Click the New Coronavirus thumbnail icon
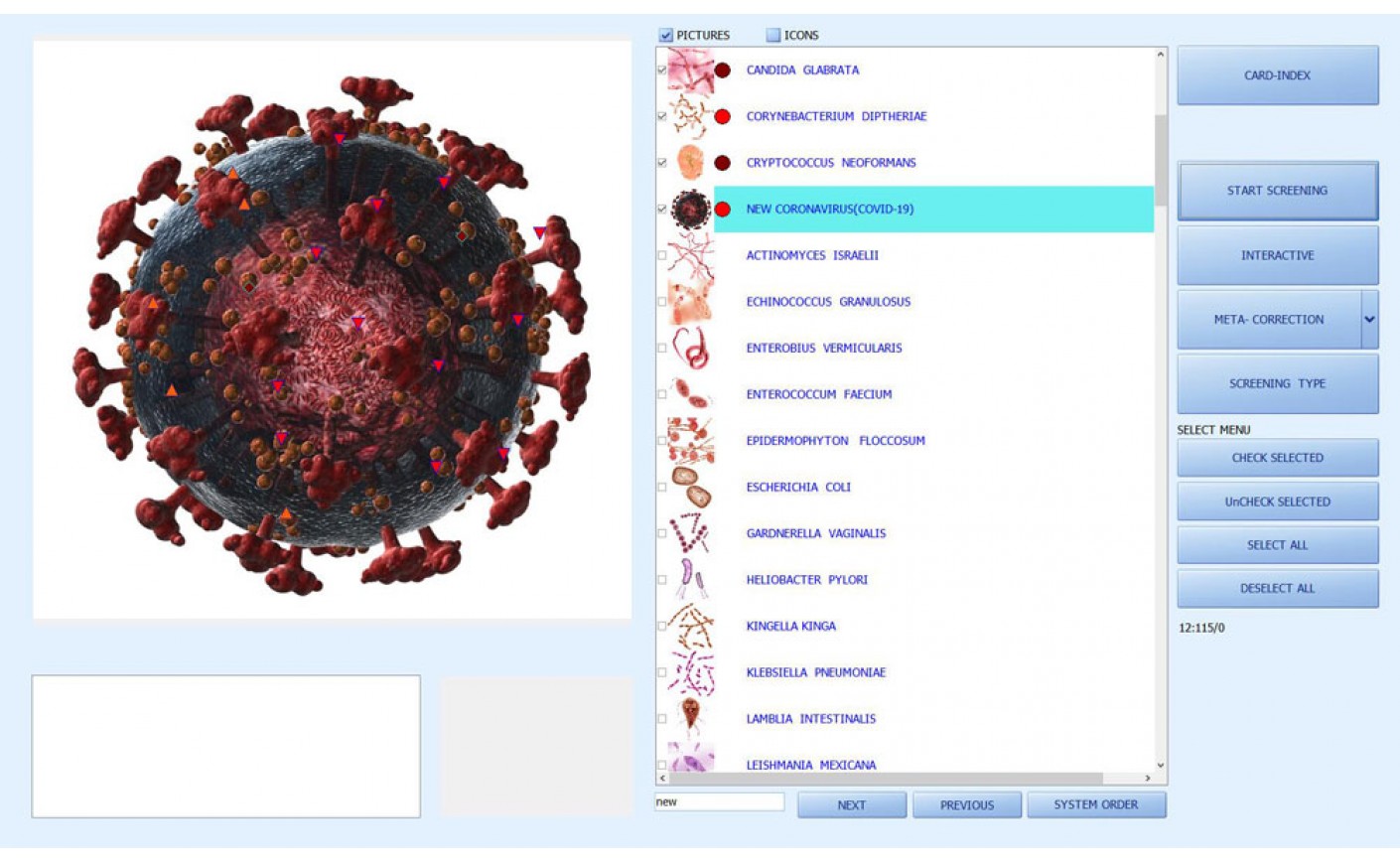 (690, 210)
